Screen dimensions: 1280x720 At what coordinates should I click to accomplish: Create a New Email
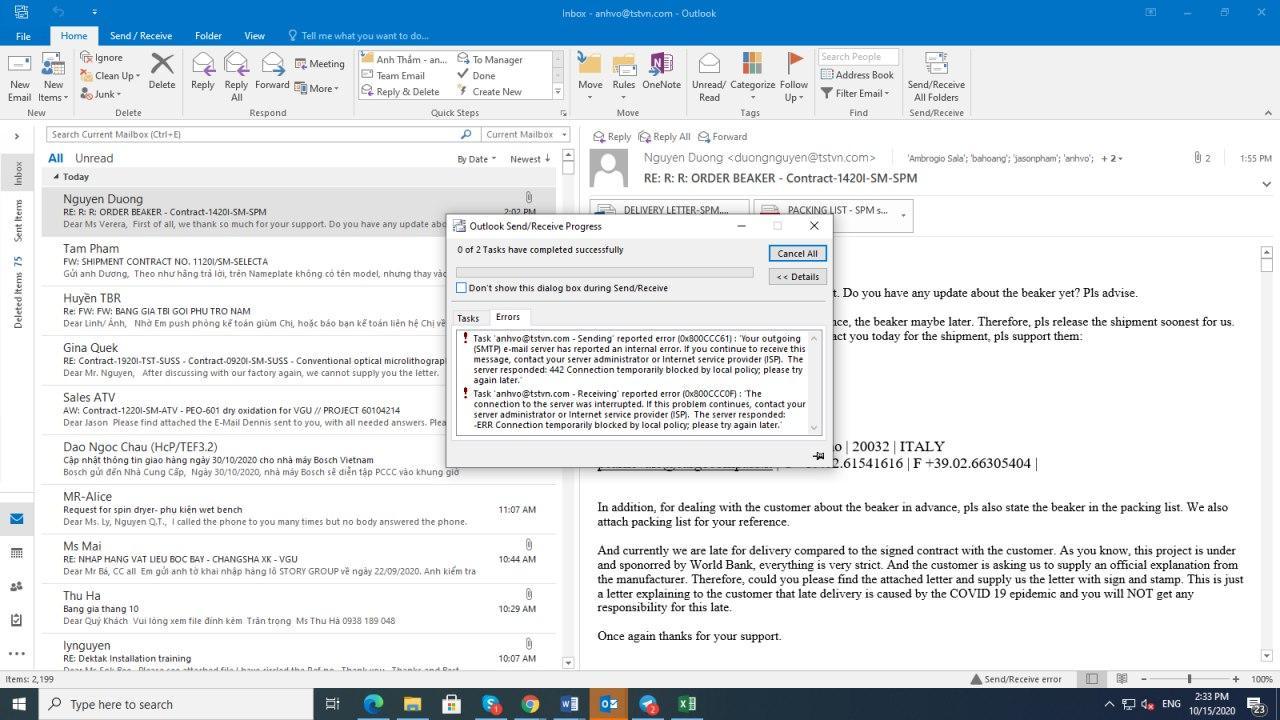click(19, 76)
